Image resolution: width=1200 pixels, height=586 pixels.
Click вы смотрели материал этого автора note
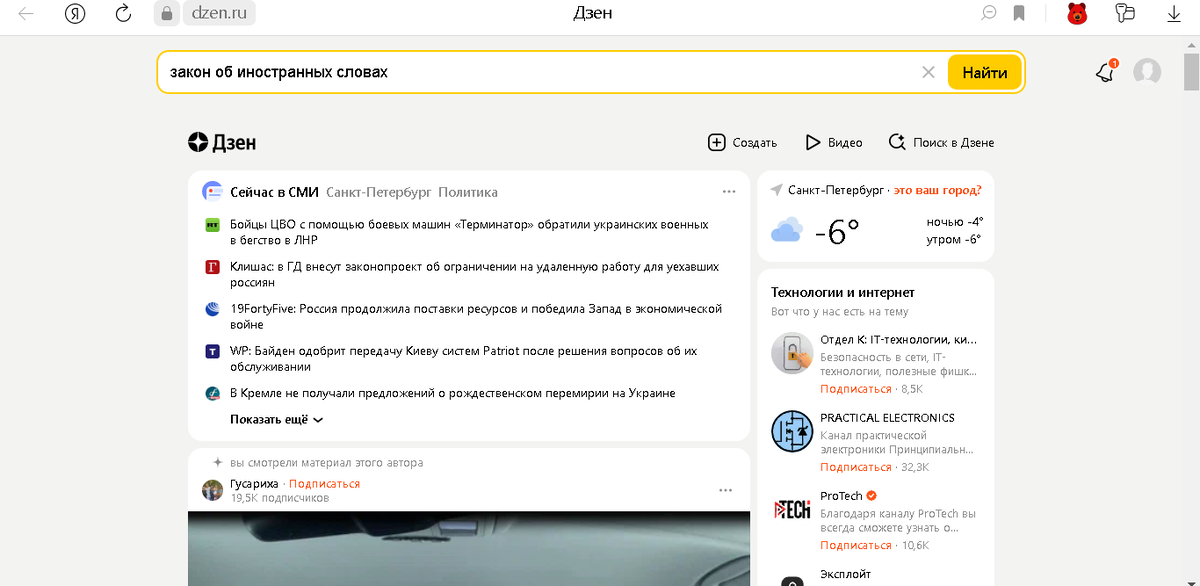click(326, 463)
